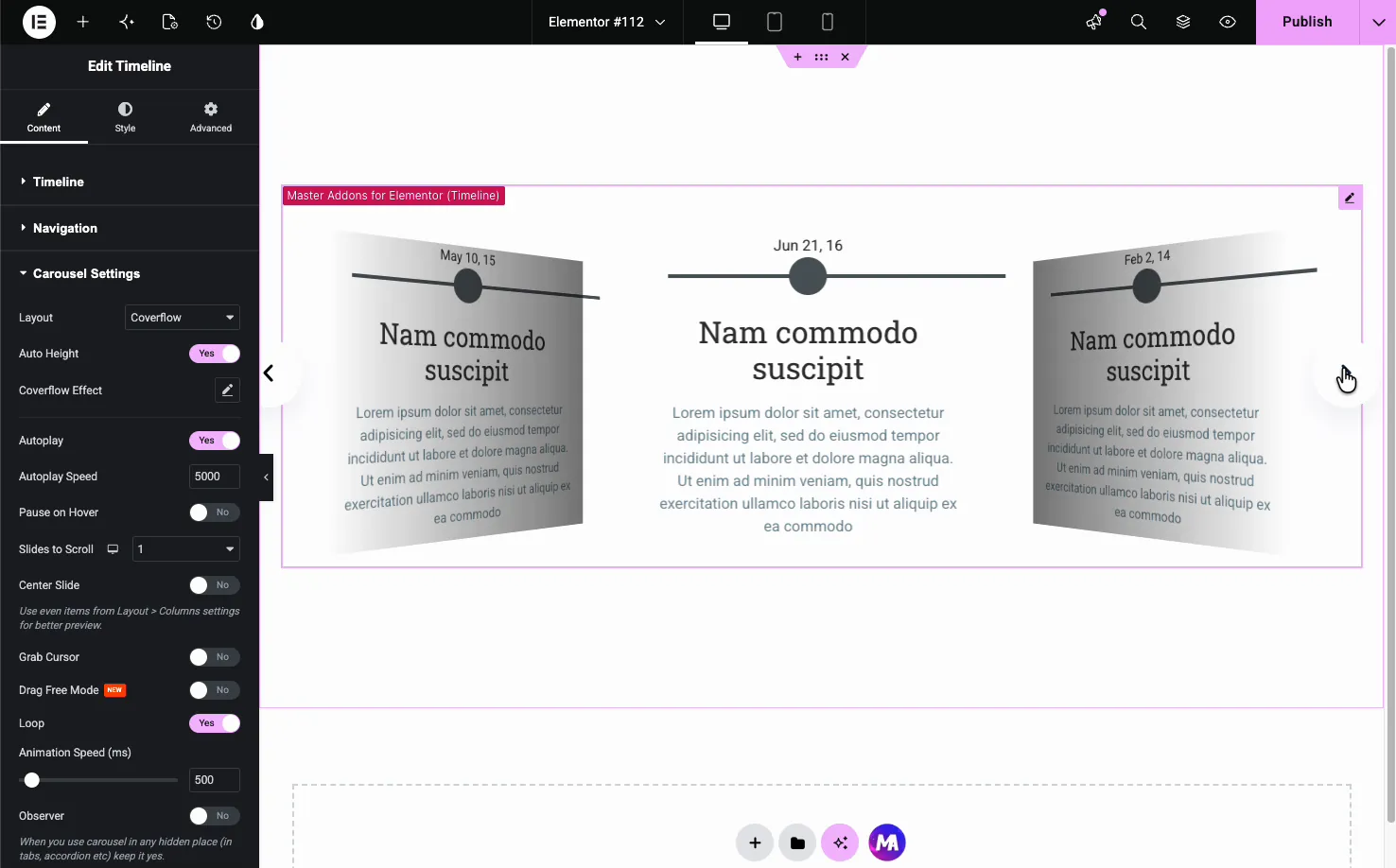The image size is (1396, 868).
Task: Open the Master Addons template library
Action: [x=887, y=842]
